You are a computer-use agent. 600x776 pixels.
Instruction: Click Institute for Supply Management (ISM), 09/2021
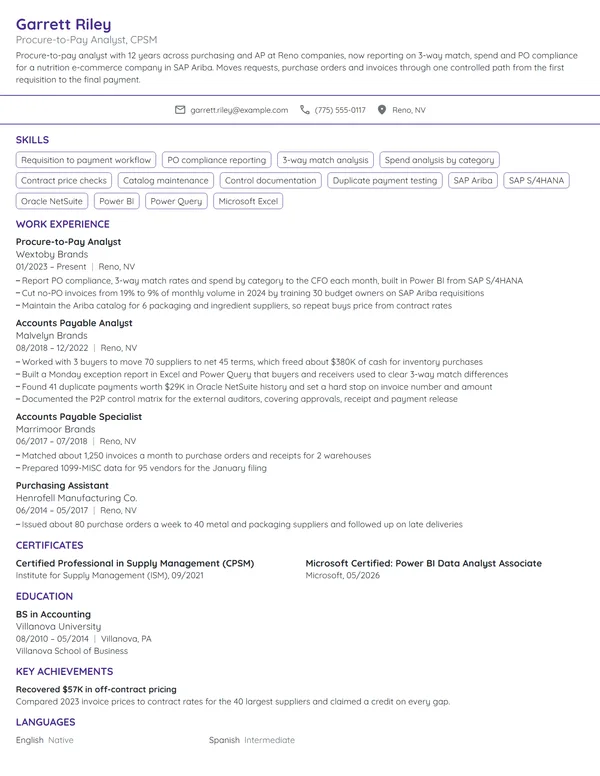[109, 576]
